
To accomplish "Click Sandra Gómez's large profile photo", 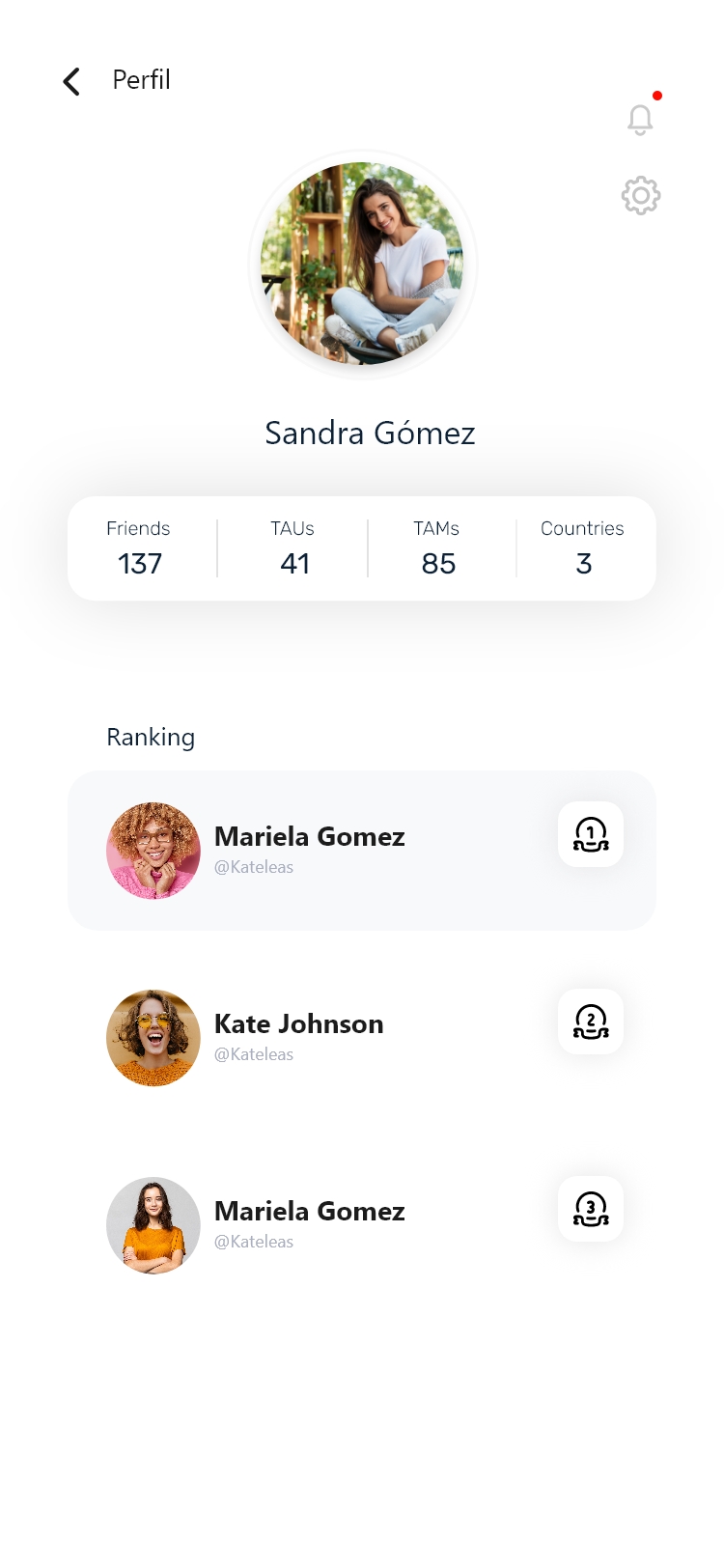I will [x=362, y=264].
